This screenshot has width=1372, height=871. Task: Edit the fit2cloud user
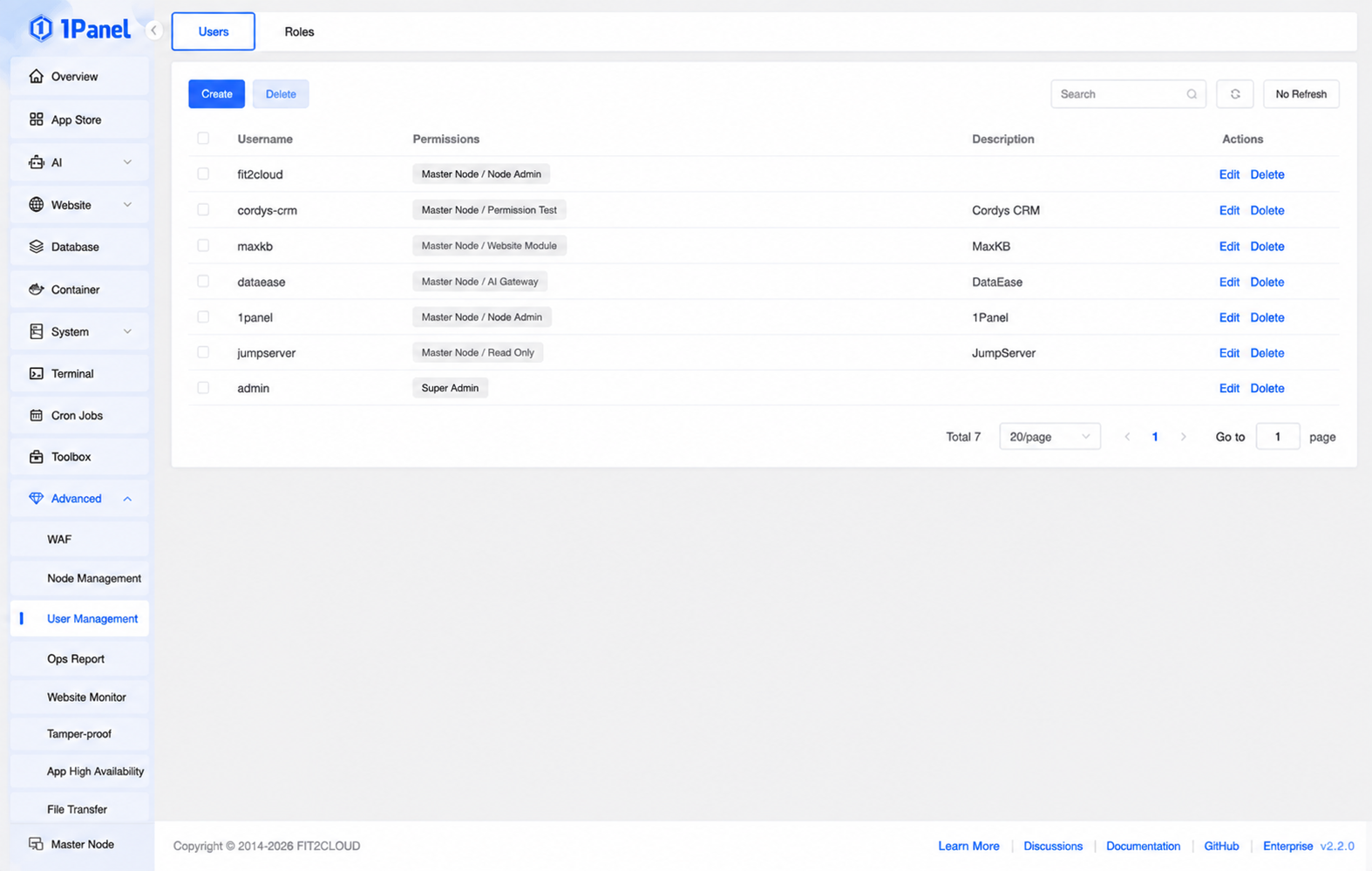pyautogui.click(x=1229, y=174)
